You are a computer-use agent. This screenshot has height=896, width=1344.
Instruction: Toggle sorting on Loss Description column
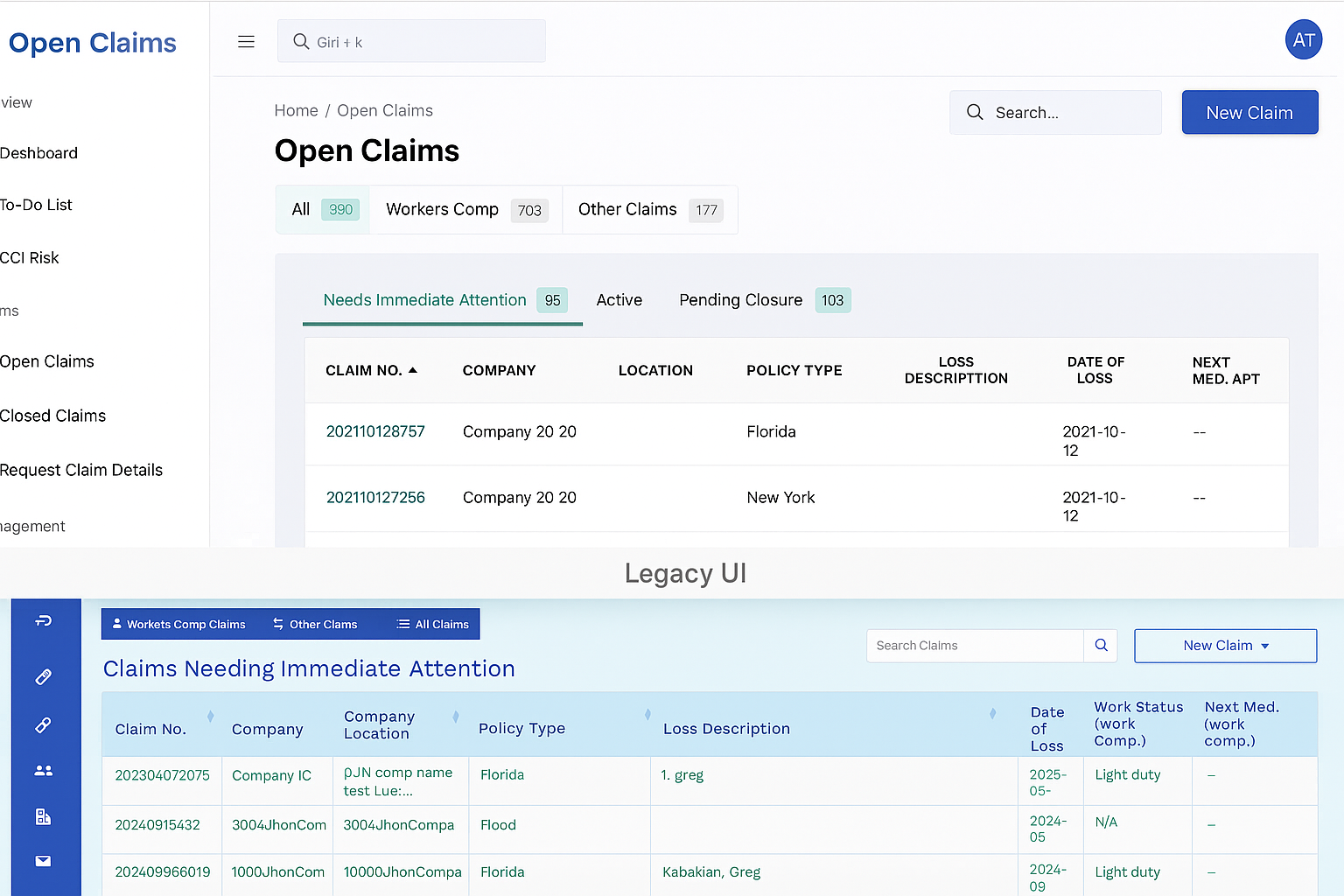tap(991, 714)
